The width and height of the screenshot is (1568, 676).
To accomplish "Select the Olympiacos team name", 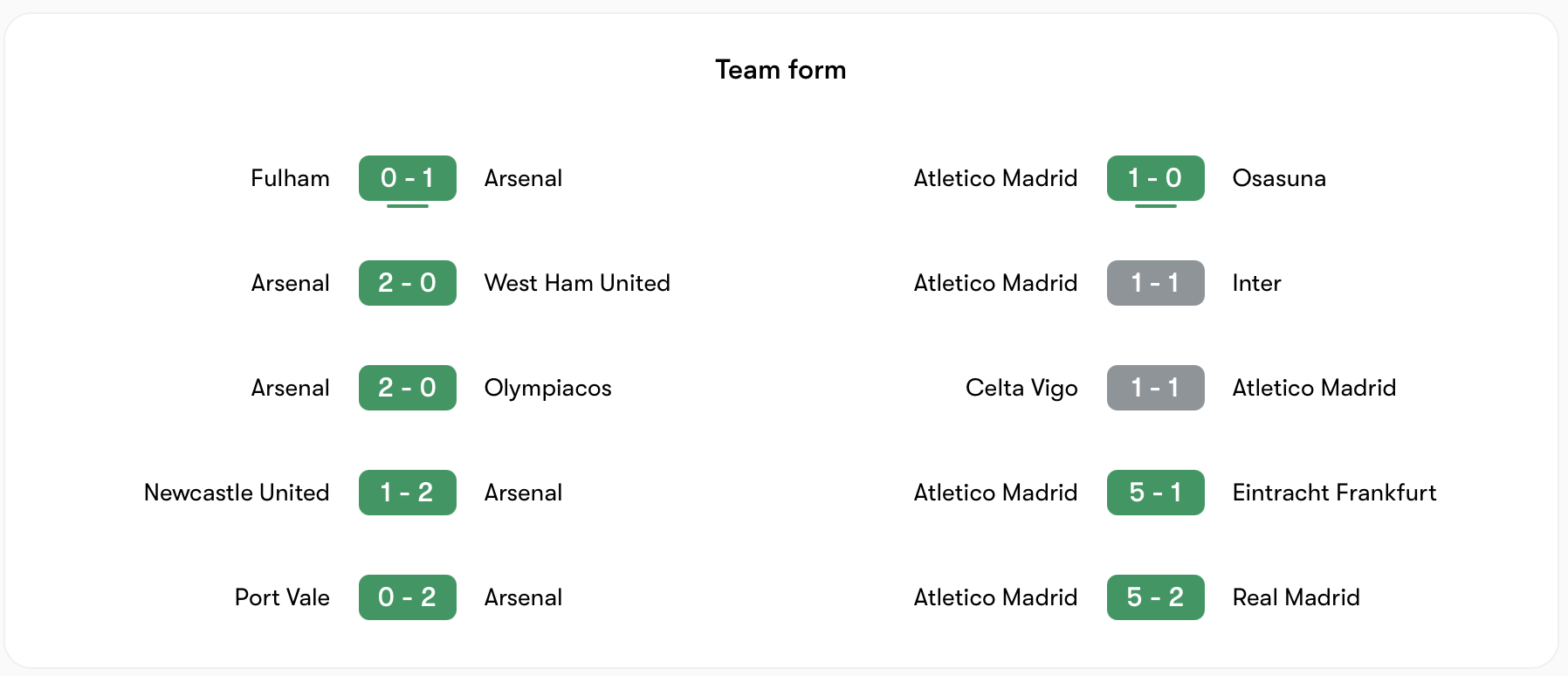I will 547,388.
